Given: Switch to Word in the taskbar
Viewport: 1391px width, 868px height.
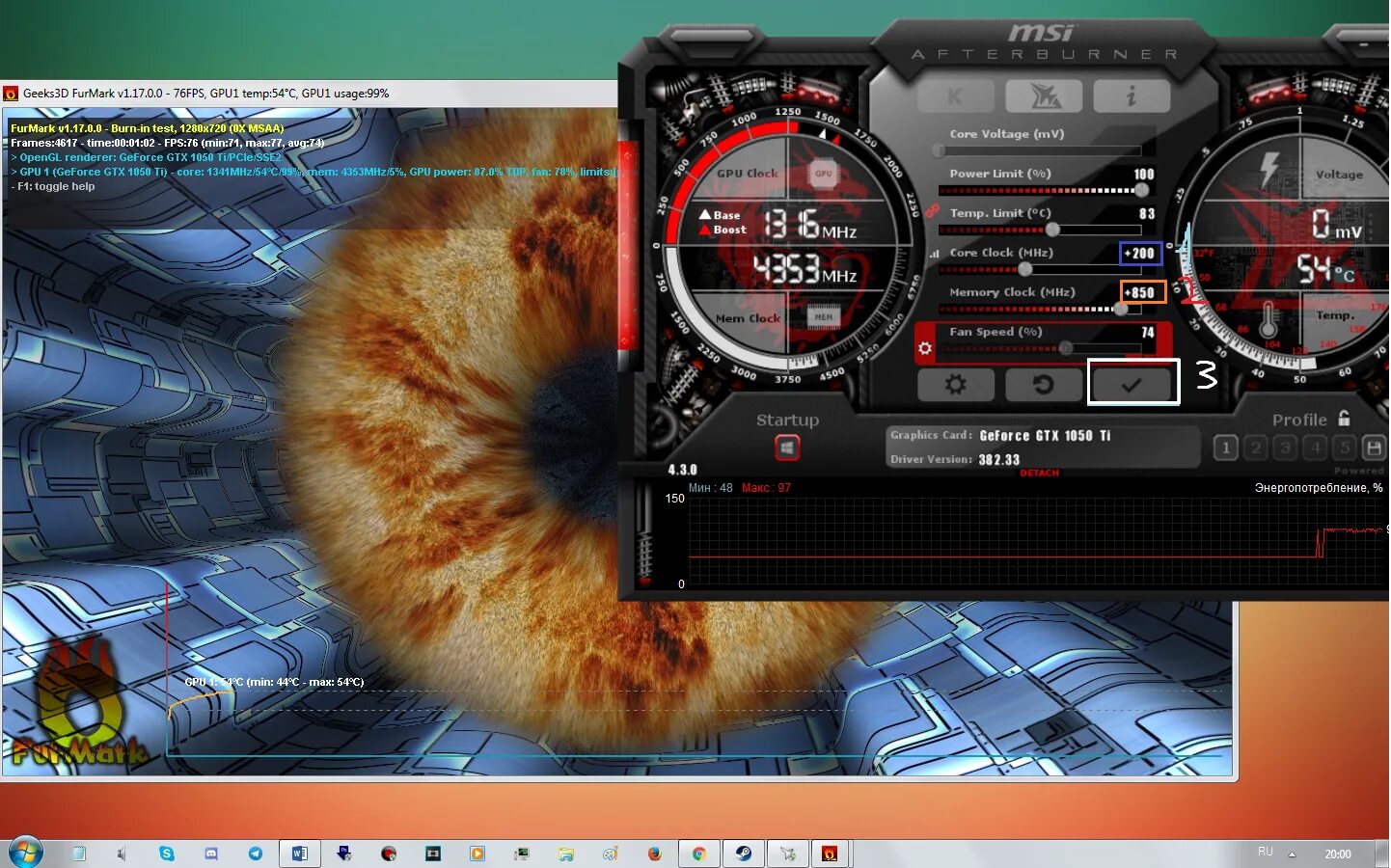Looking at the screenshot, I should point(300,854).
